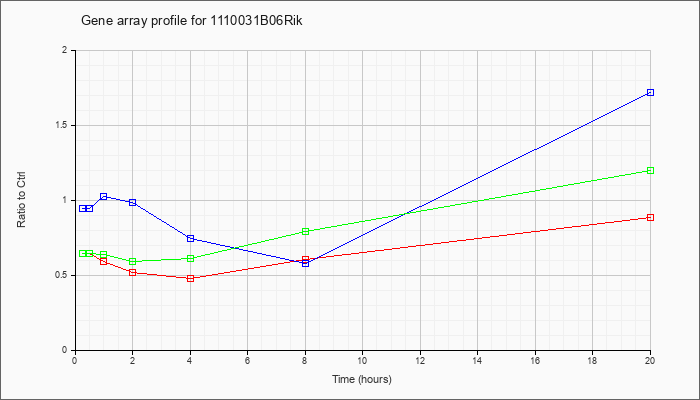Click the red data point at 20 hours
The image size is (700, 400).
point(650,217)
